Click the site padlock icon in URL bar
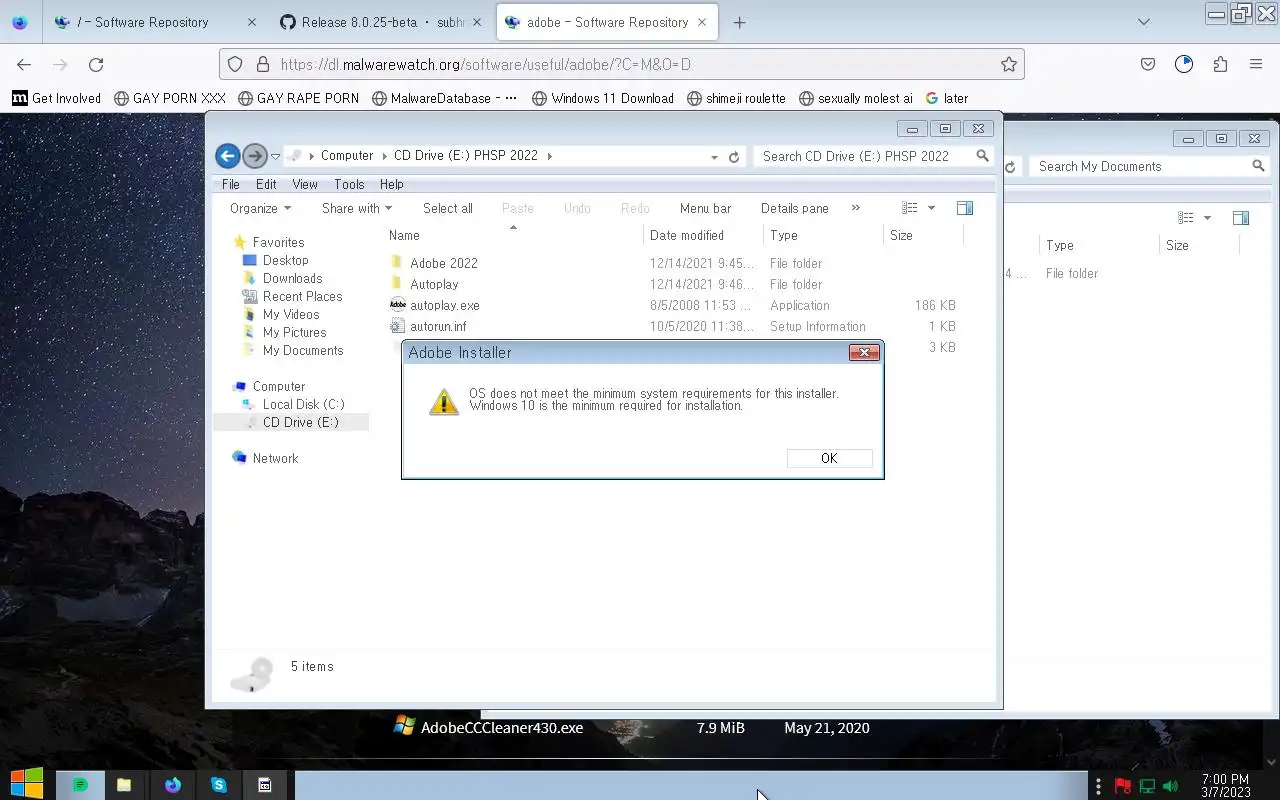This screenshot has height=800, width=1280. 263,64
